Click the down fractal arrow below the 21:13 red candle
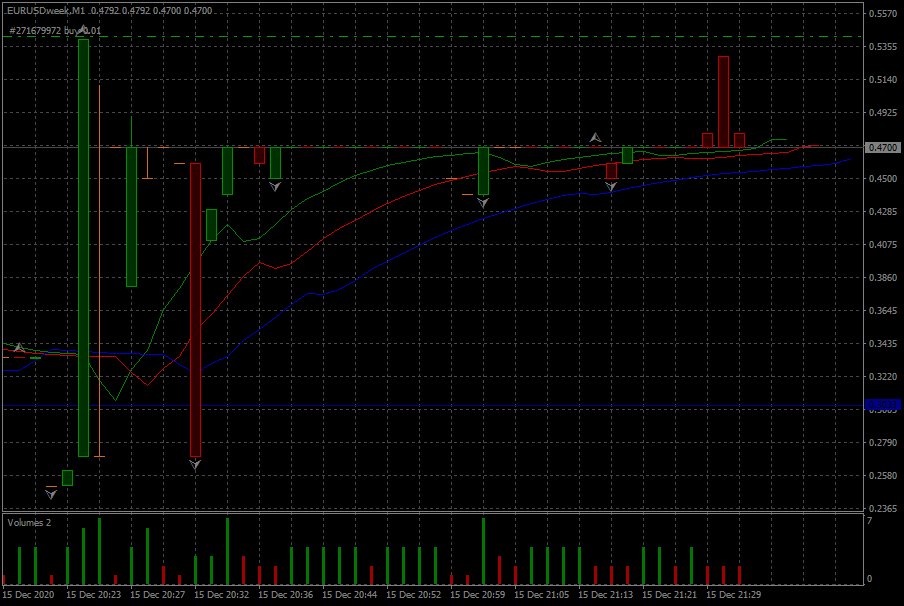904x606 pixels. point(611,186)
